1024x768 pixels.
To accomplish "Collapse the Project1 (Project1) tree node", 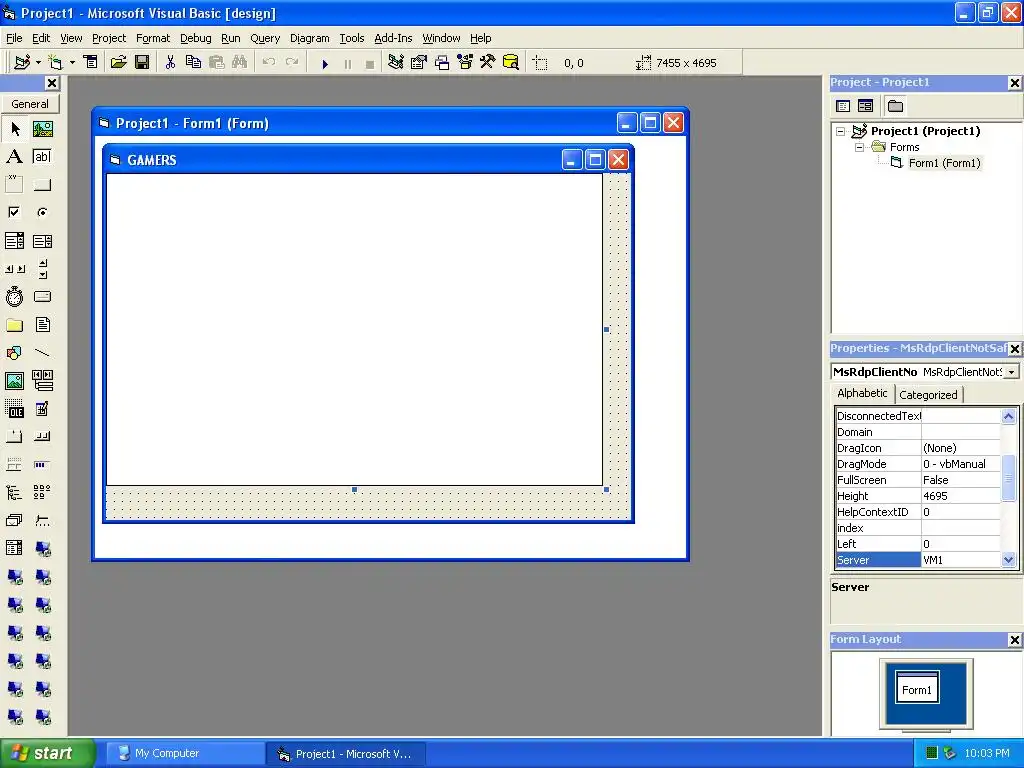I will tap(841, 131).
